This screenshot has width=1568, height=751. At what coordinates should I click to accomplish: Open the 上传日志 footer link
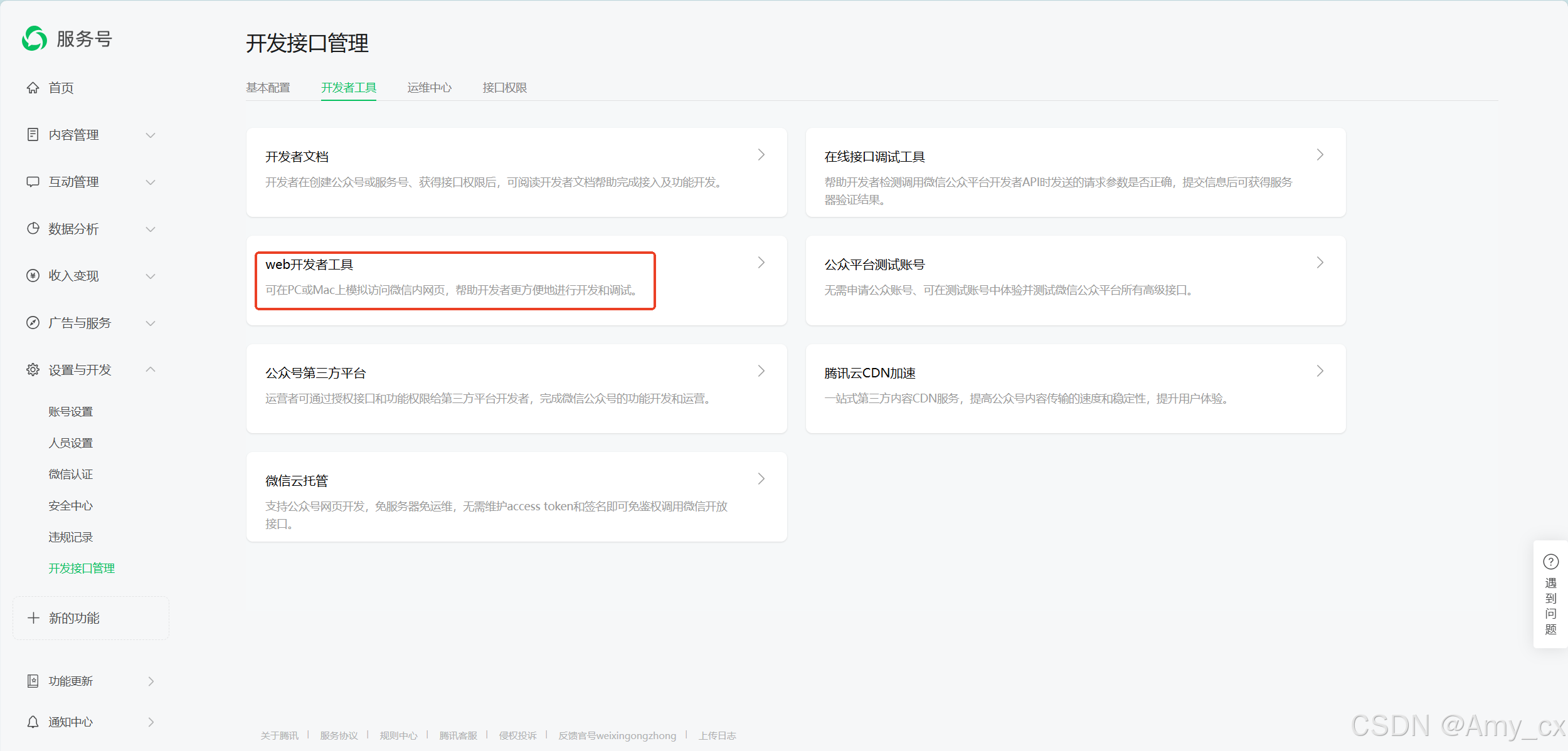pos(718,735)
